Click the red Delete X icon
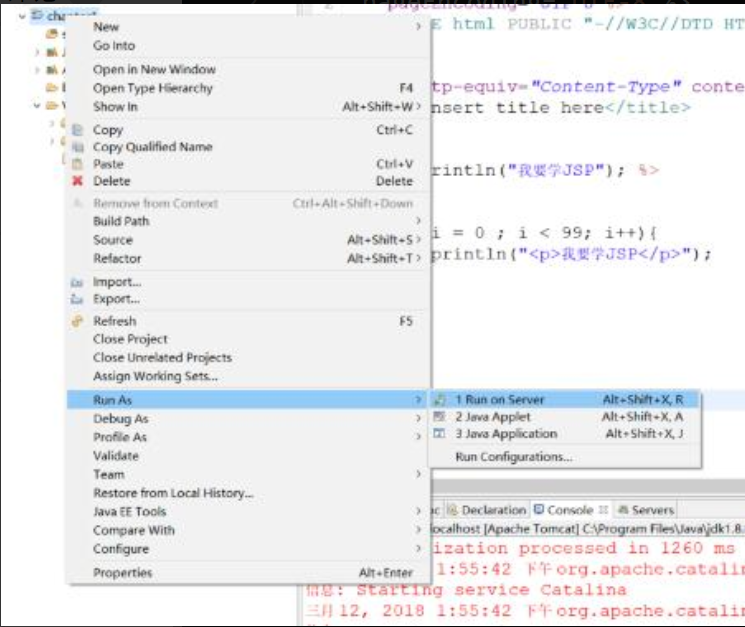745x627 pixels. (x=77, y=181)
